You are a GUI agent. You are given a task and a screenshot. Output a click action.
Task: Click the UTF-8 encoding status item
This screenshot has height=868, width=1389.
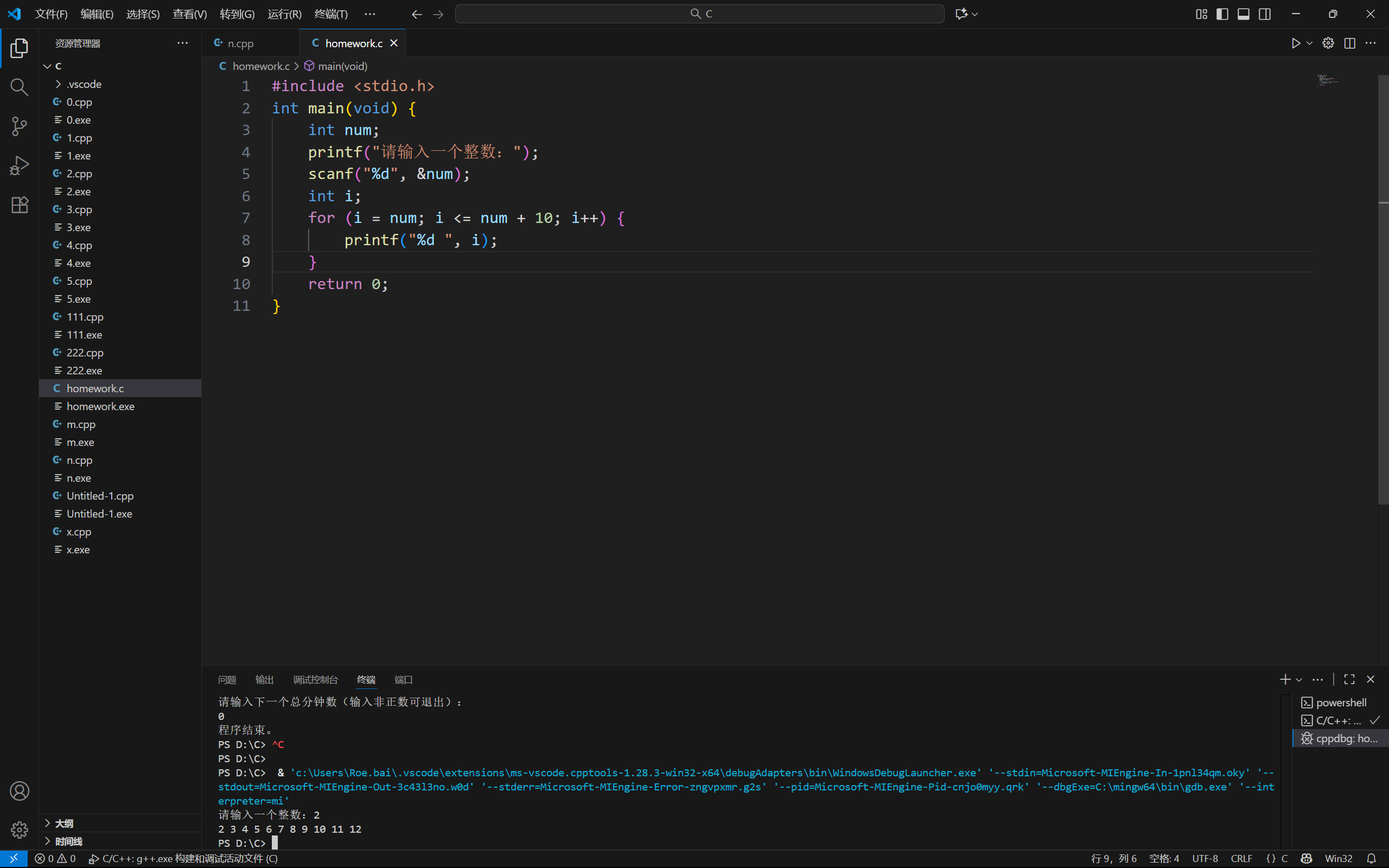[1205, 858]
